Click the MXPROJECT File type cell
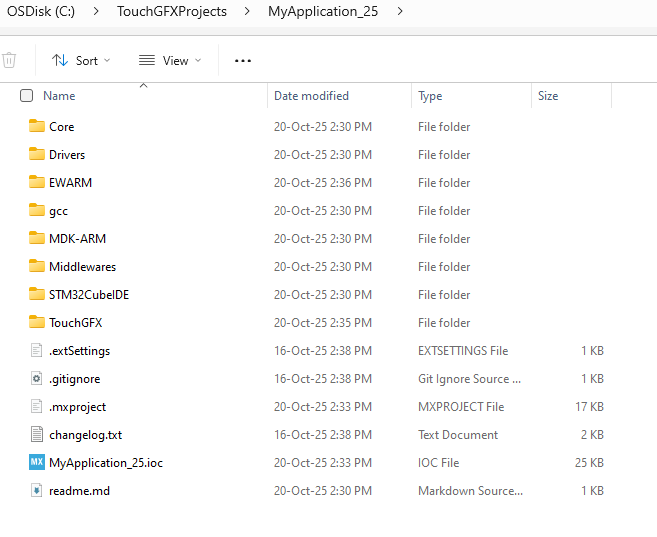Viewport: 657px width, 537px height. pyautogui.click(x=461, y=407)
